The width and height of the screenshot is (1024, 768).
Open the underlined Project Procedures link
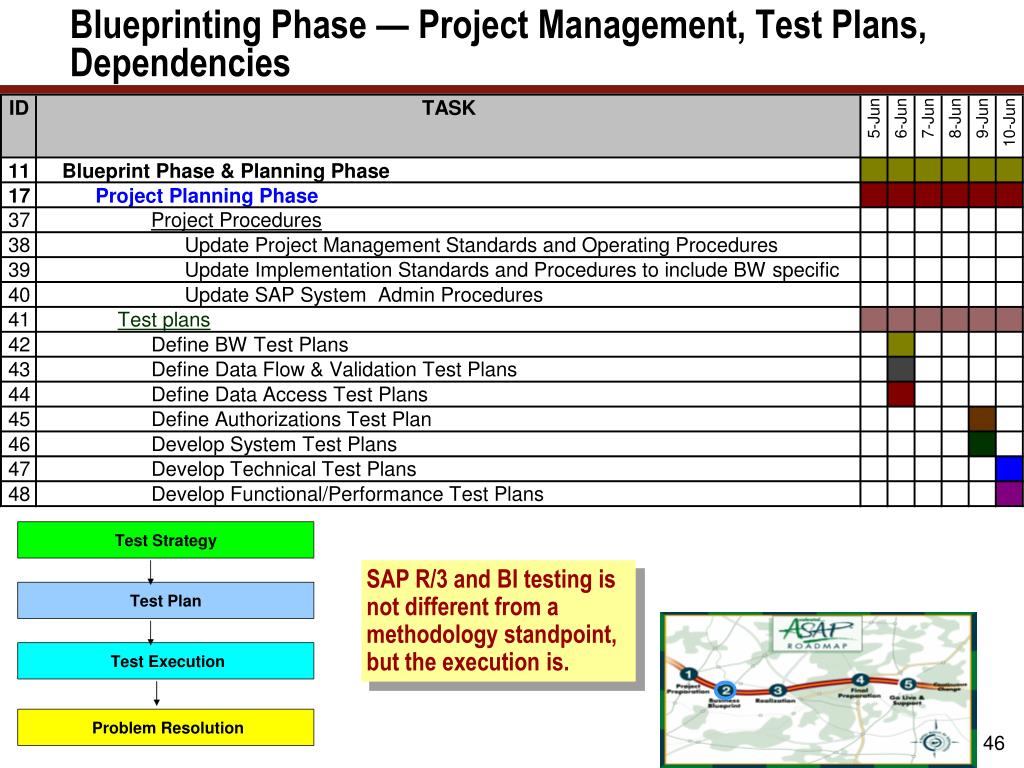(x=236, y=220)
